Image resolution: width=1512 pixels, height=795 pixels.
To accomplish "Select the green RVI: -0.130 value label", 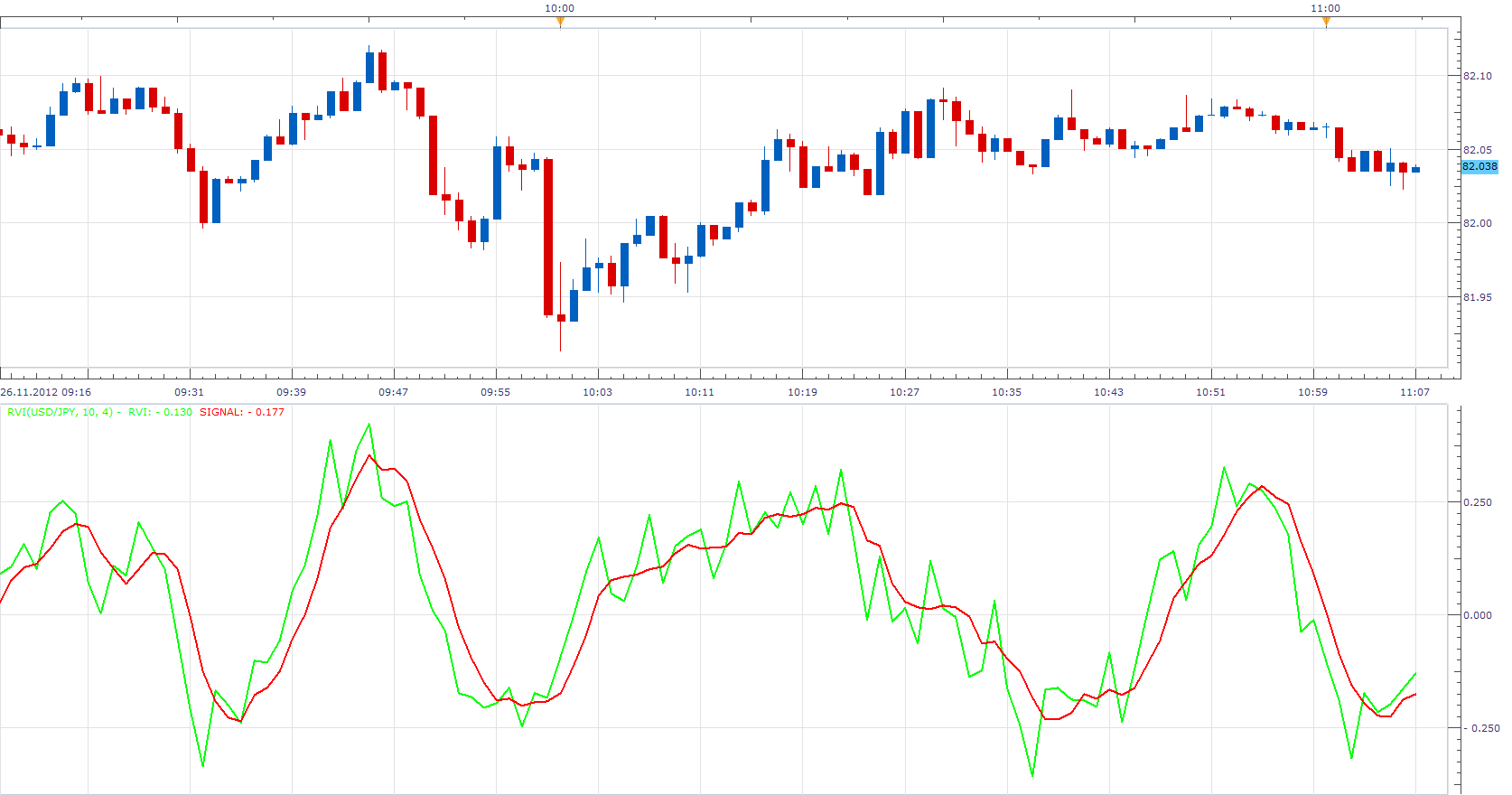I will (x=160, y=412).
